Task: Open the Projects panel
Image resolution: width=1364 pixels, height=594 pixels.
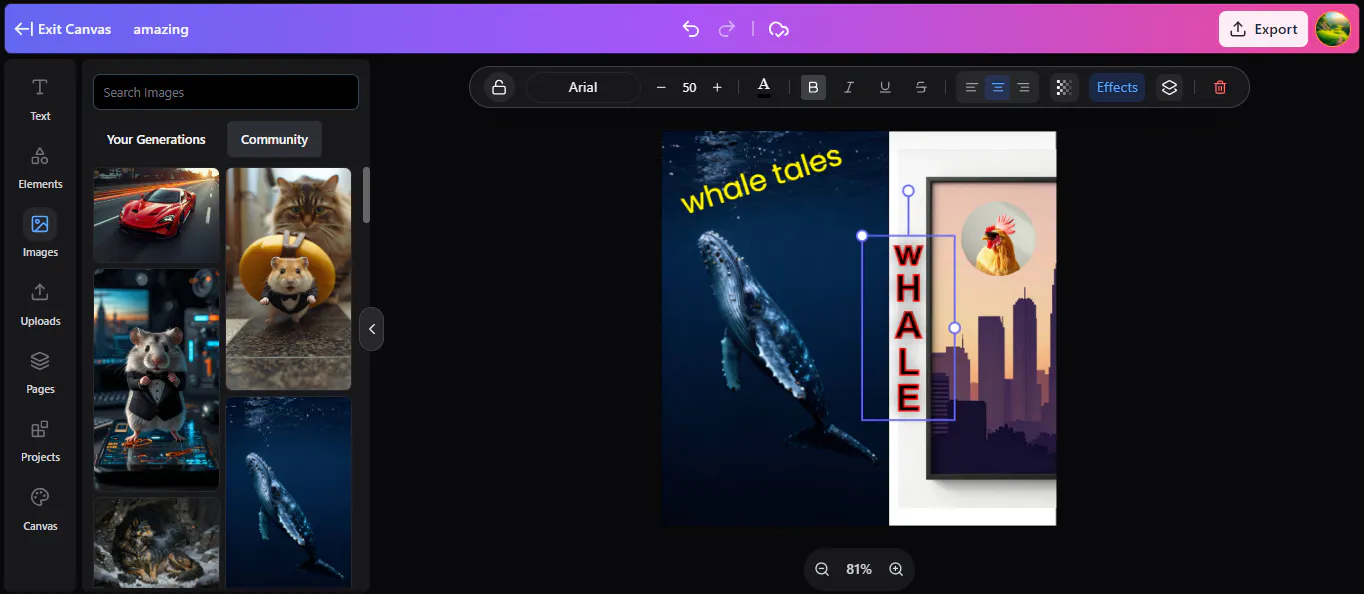Action: [x=40, y=440]
